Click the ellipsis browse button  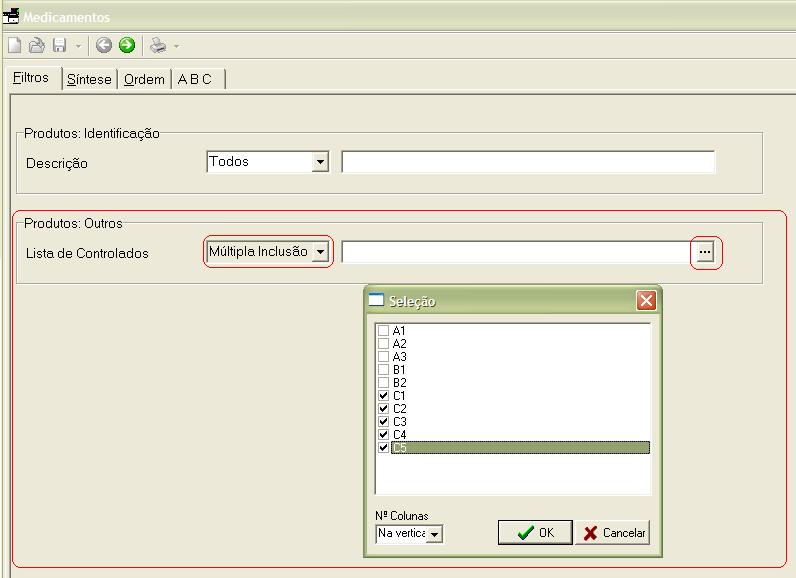tap(705, 252)
